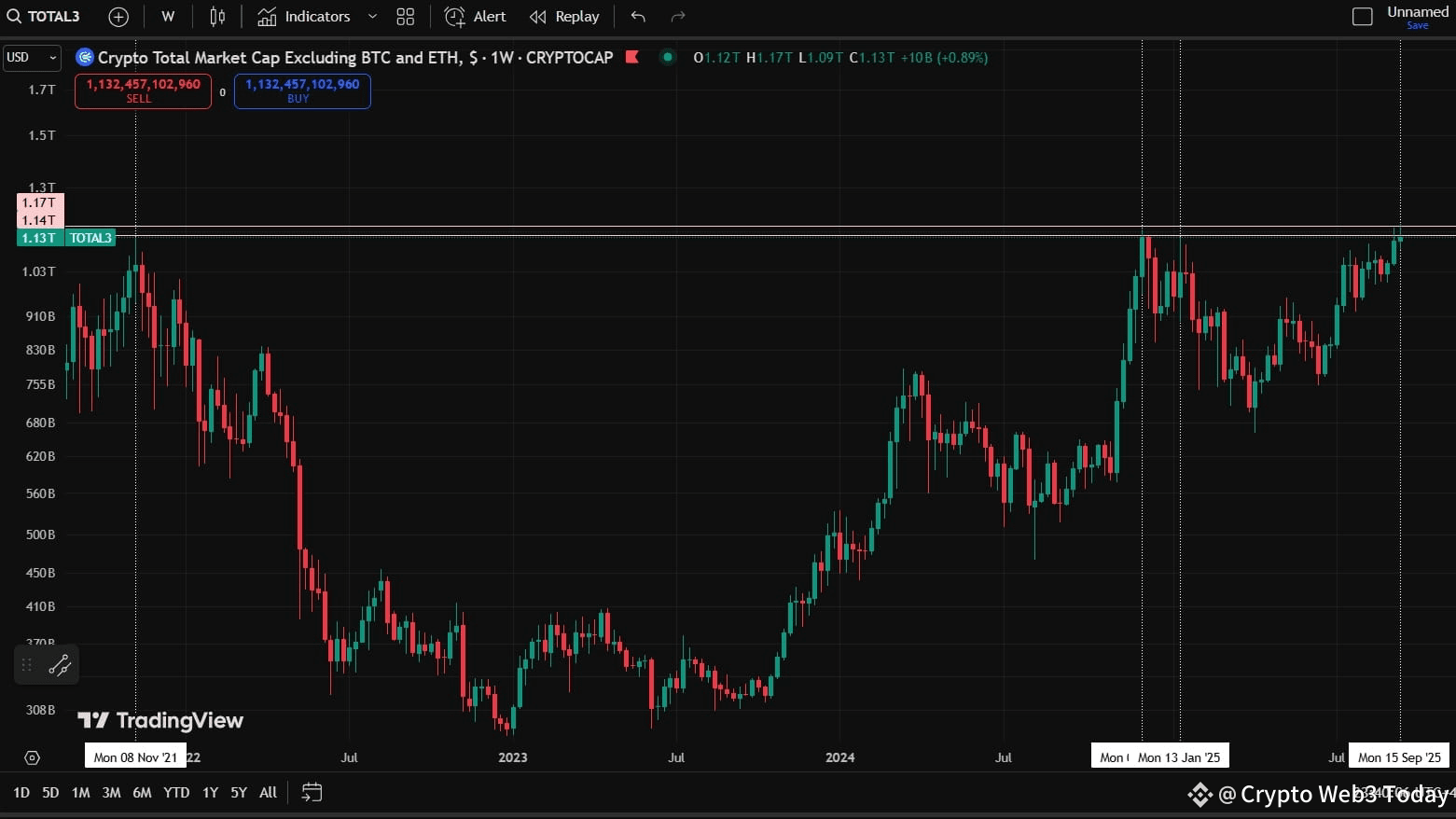The image size is (1456, 819).
Task: Create an Alert
Action: [x=476, y=17]
